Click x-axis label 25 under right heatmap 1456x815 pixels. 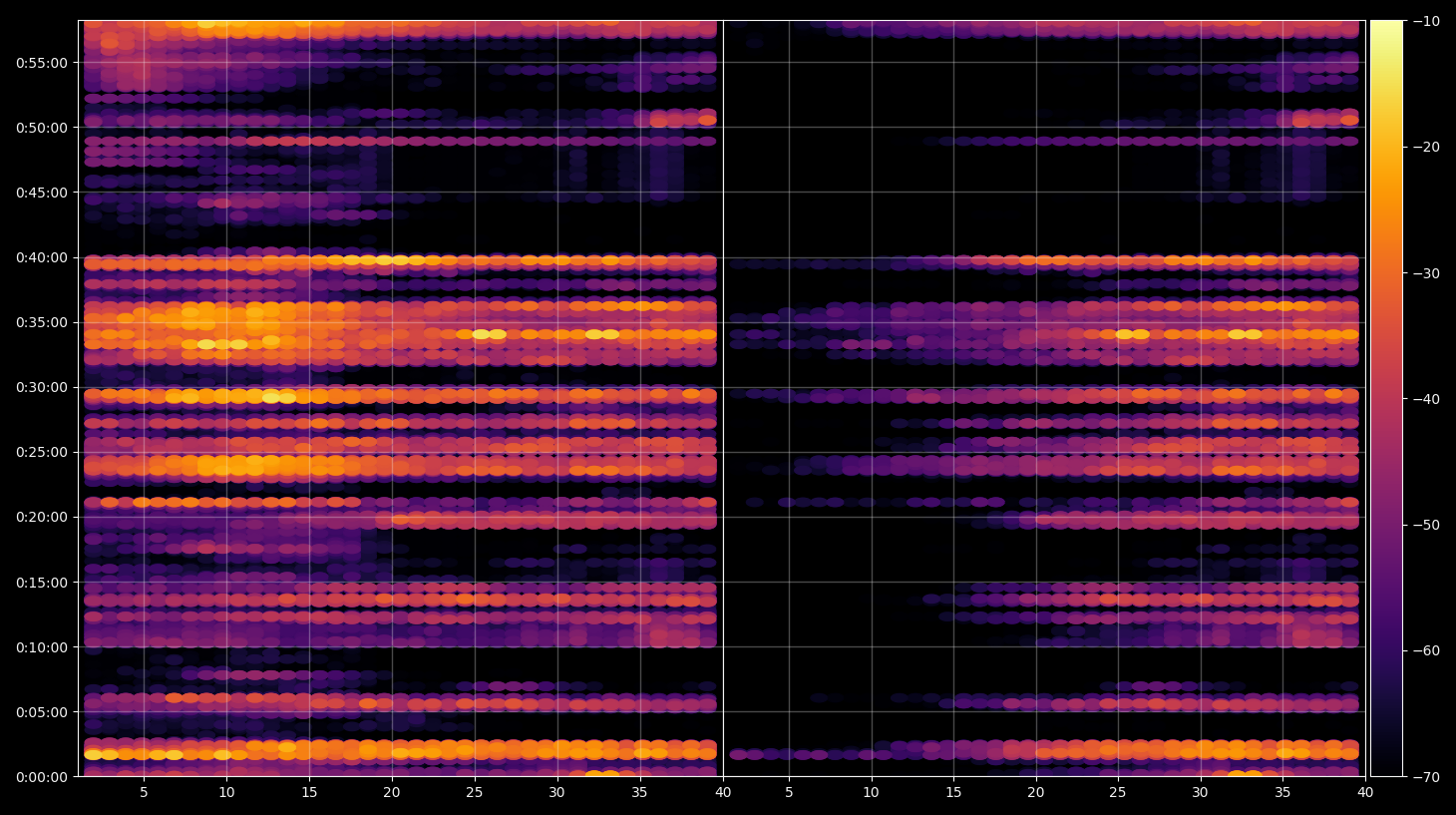1118,793
